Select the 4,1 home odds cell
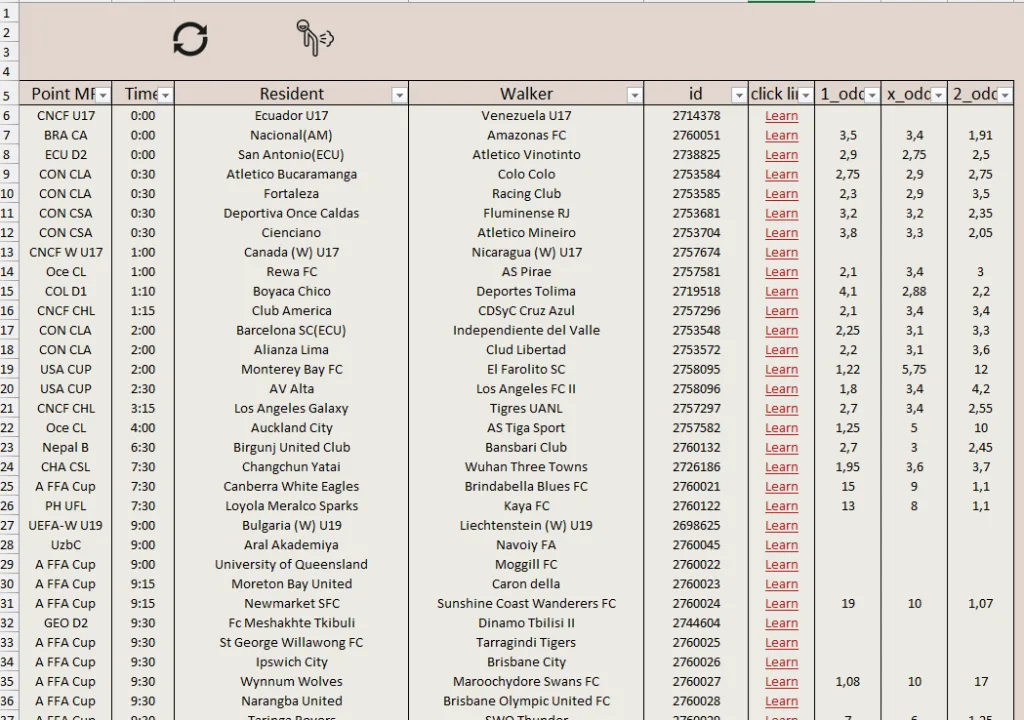 [848, 291]
